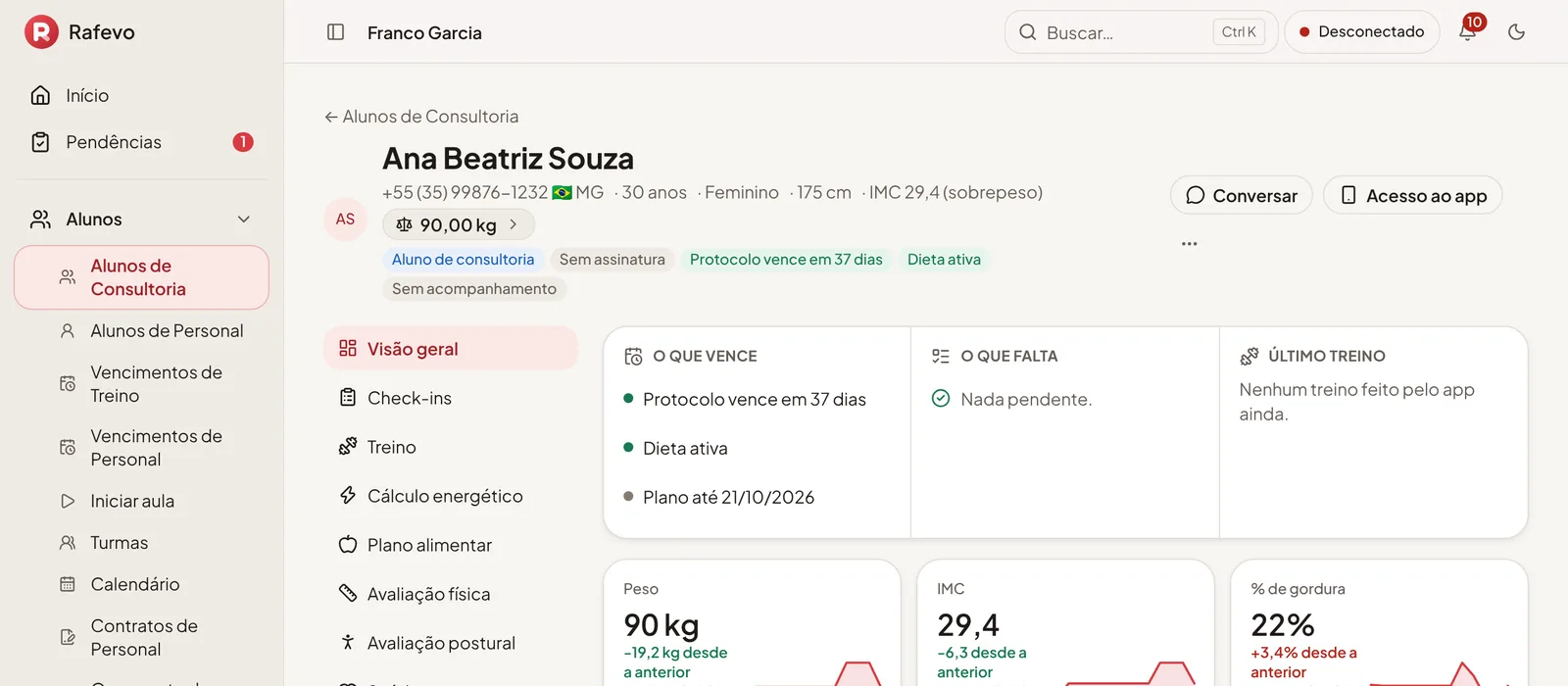The image size is (1568, 686).
Task: Open the Avaliação postural tab
Action: point(451,643)
